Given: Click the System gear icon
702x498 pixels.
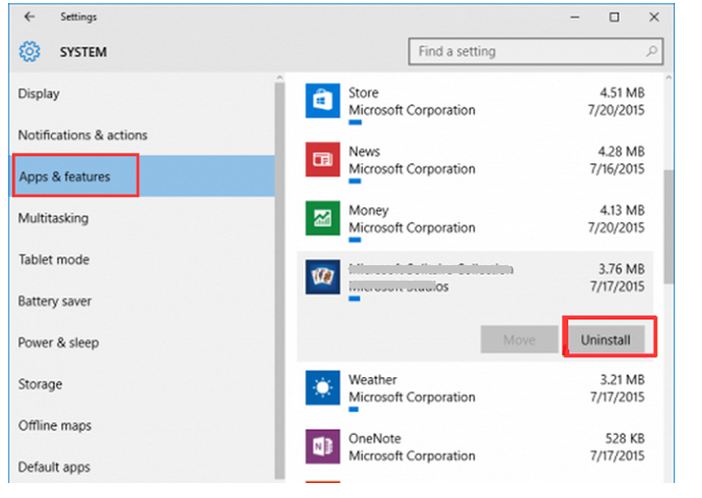Looking at the screenshot, I should [30, 52].
